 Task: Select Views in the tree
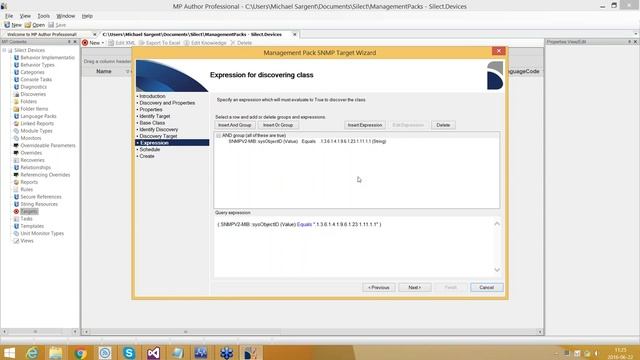[27, 241]
